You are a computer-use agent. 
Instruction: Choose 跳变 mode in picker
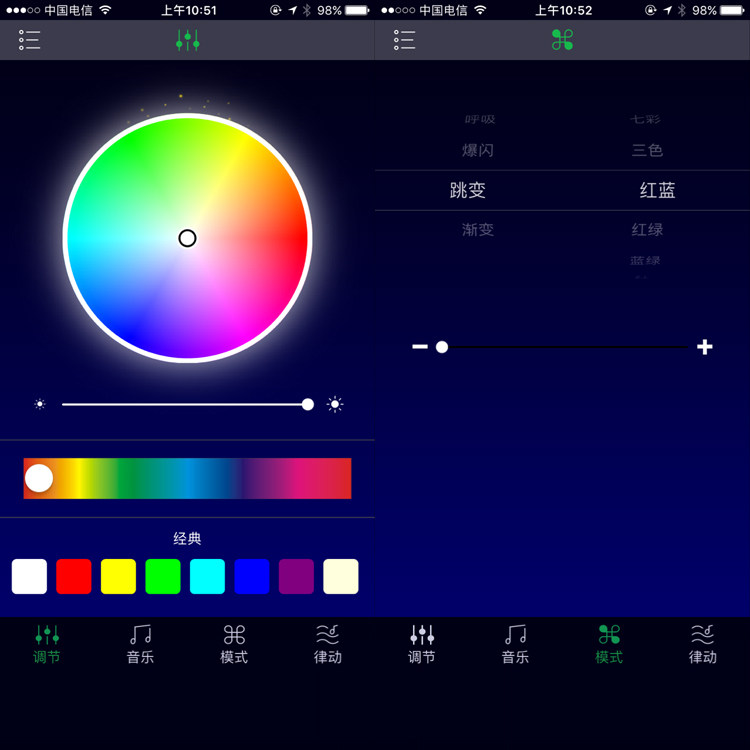(x=468, y=190)
